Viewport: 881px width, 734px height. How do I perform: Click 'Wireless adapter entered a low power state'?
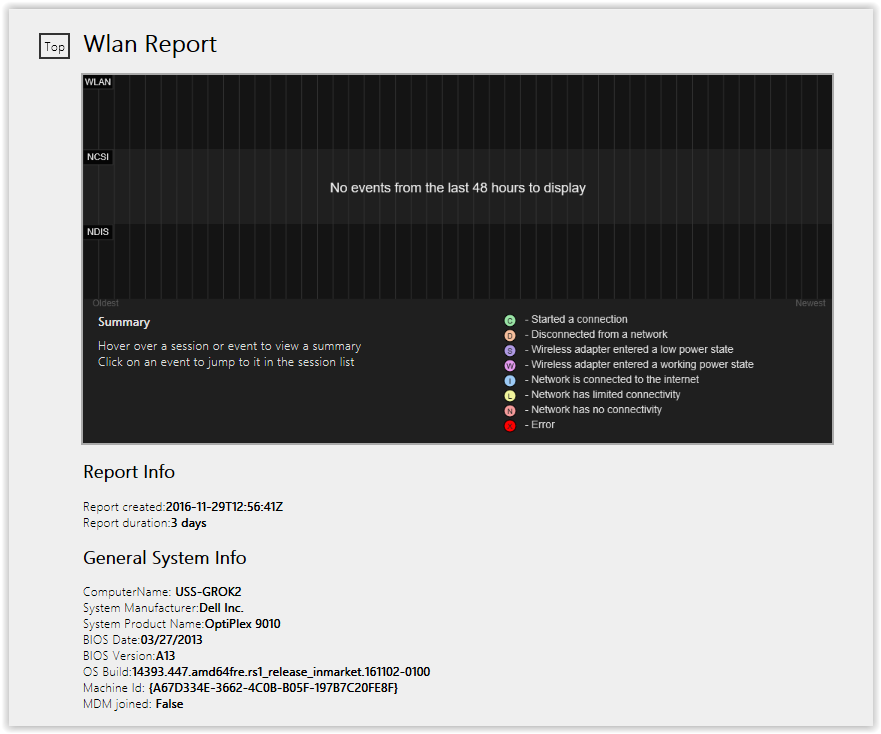click(x=632, y=350)
